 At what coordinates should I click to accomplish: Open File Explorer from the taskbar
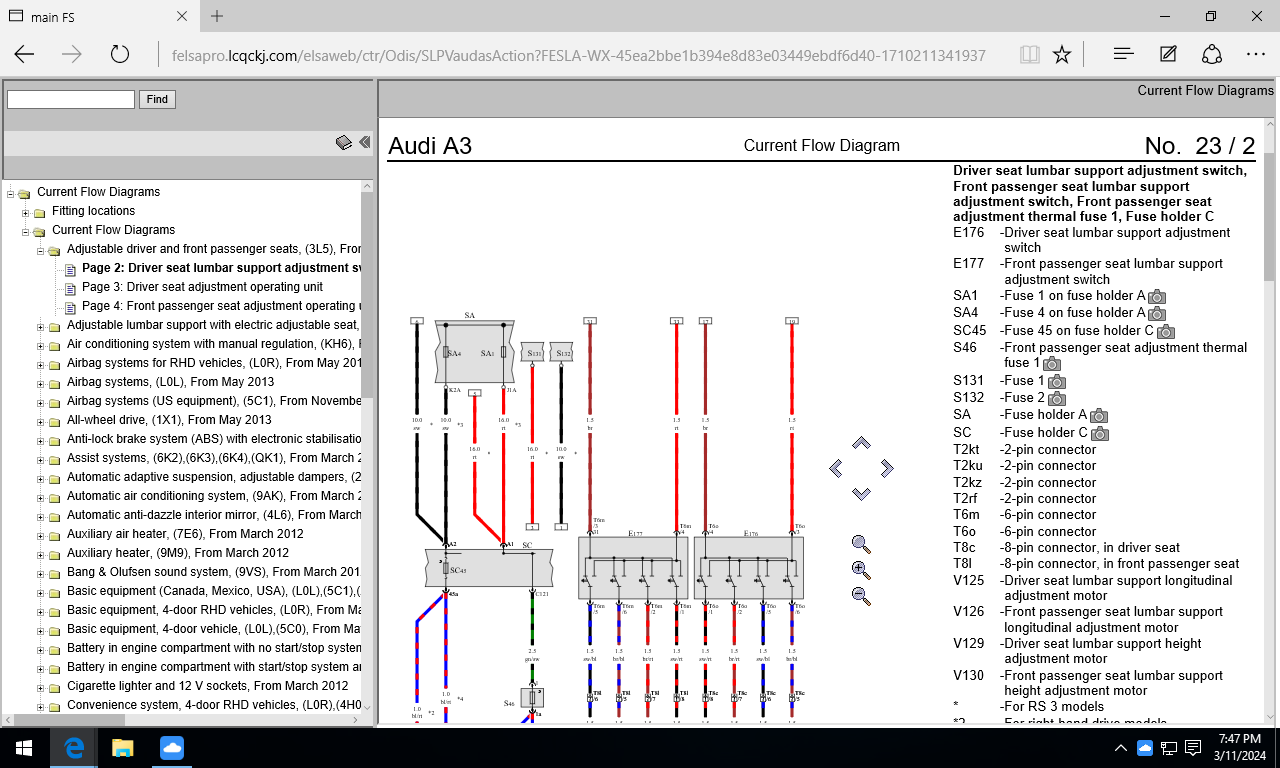pyautogui.click(x=122, y=748)
